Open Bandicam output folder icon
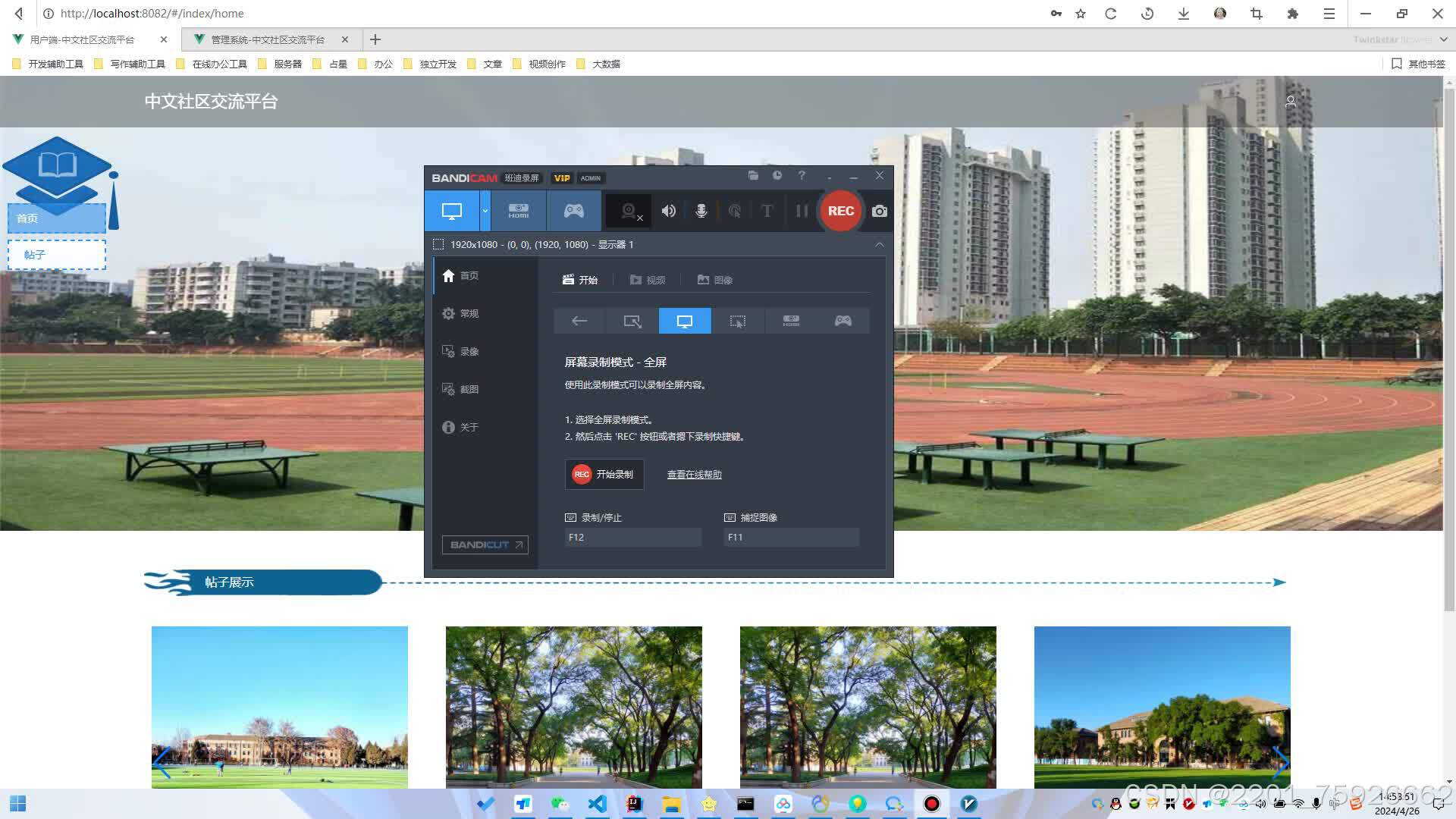This screenshot has width=1456, height=819. pyautogui.click(x=753, y=176)
